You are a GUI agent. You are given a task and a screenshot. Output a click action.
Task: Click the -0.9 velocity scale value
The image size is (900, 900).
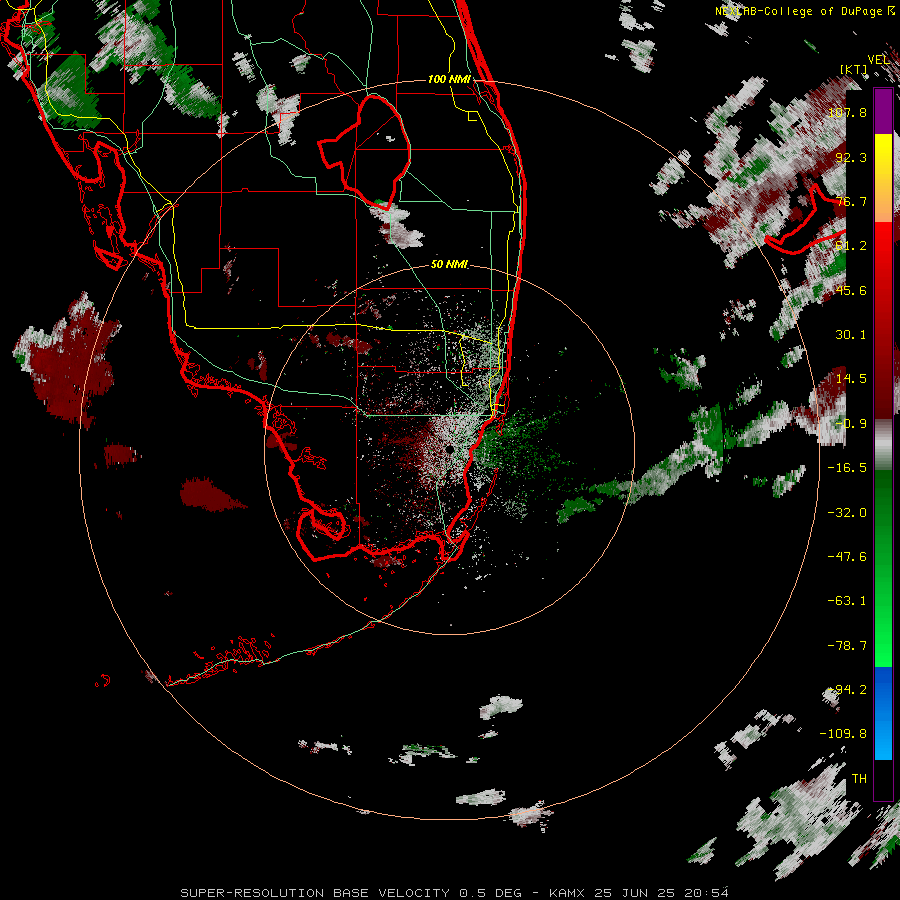[x=851, y=424]
